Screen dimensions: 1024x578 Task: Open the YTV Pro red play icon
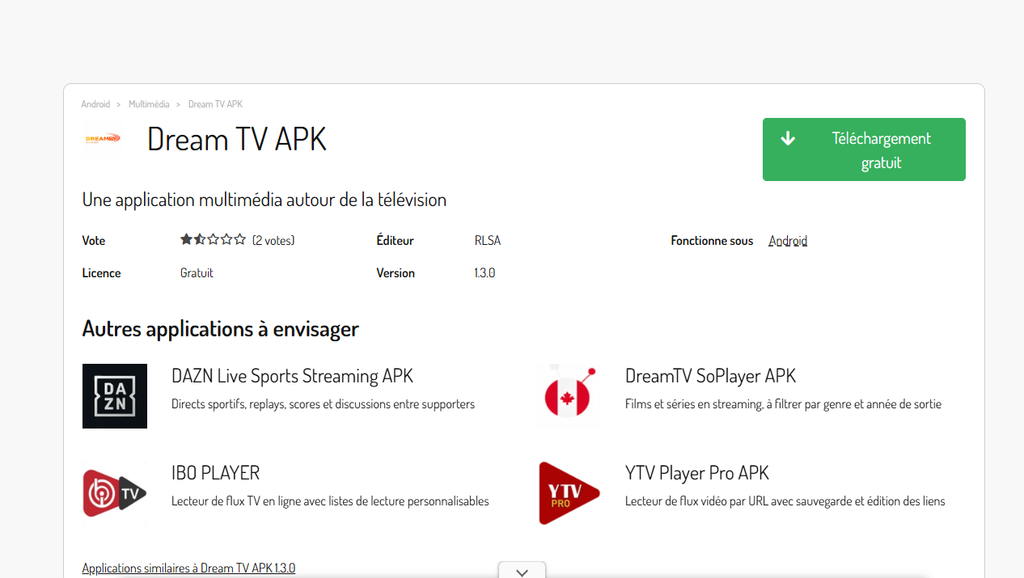click(569, 493)
